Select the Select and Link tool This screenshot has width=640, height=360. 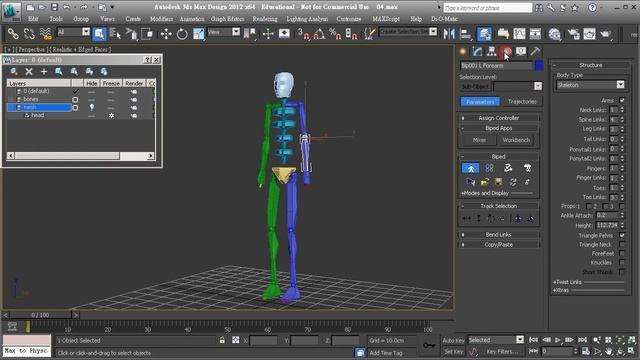pyautogui.click(x=13, y=34)
